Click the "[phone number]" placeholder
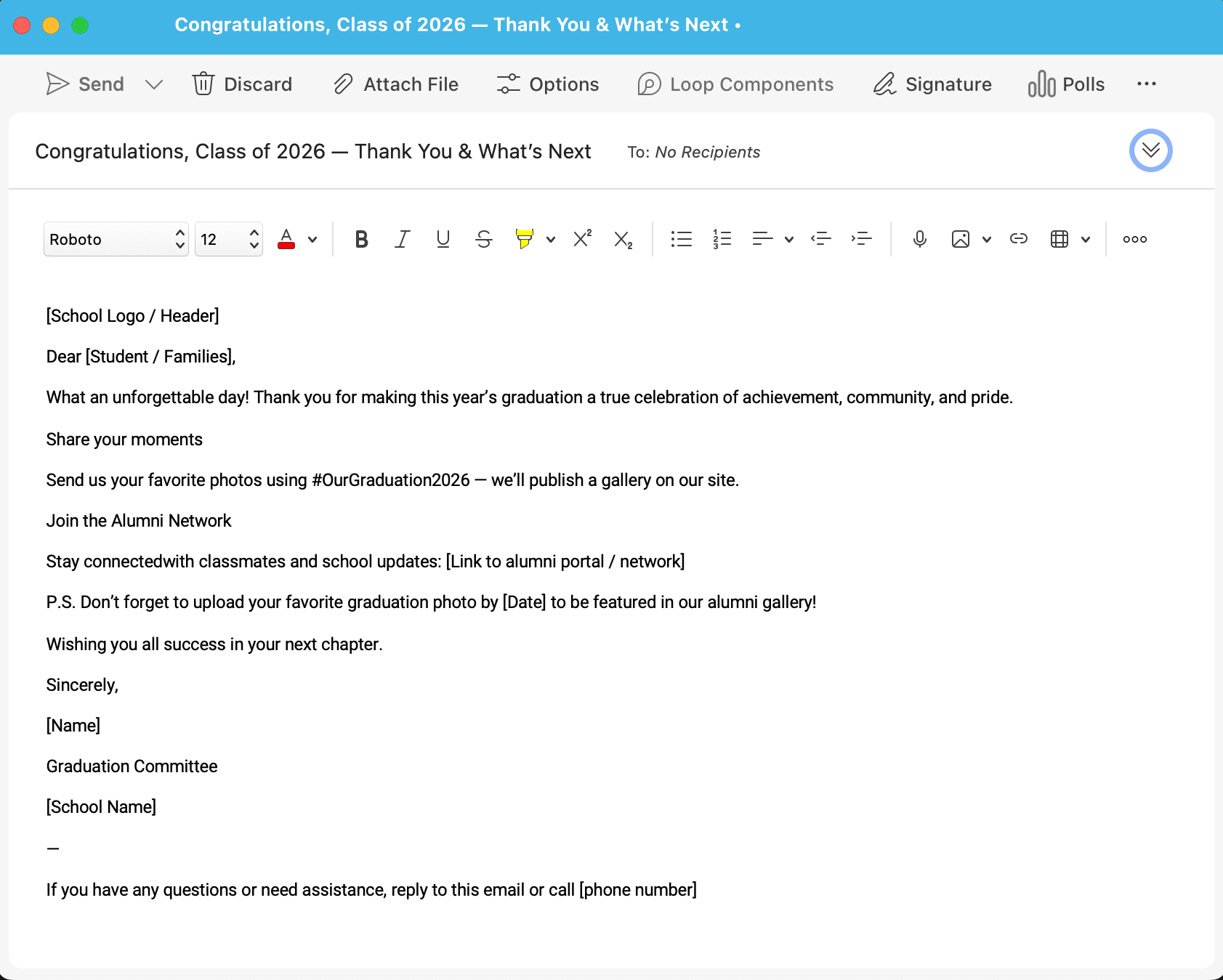 [638, 890]
